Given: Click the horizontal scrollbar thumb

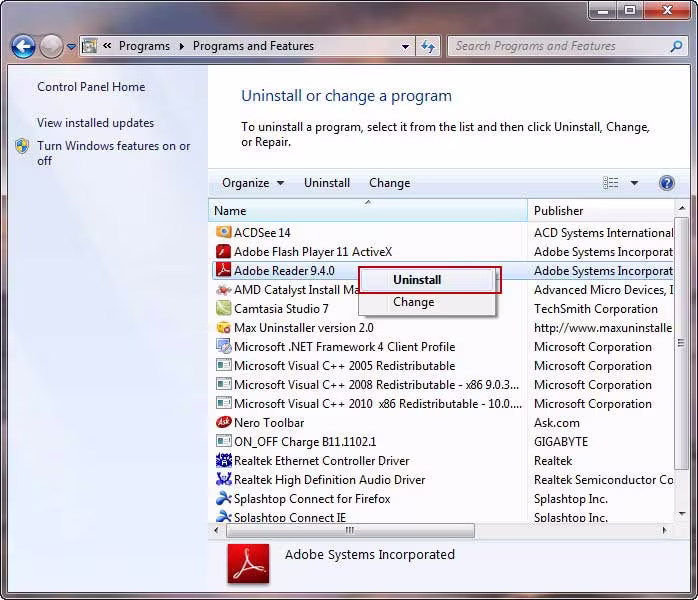Looking at the screenshot, I should pos(350,531).
